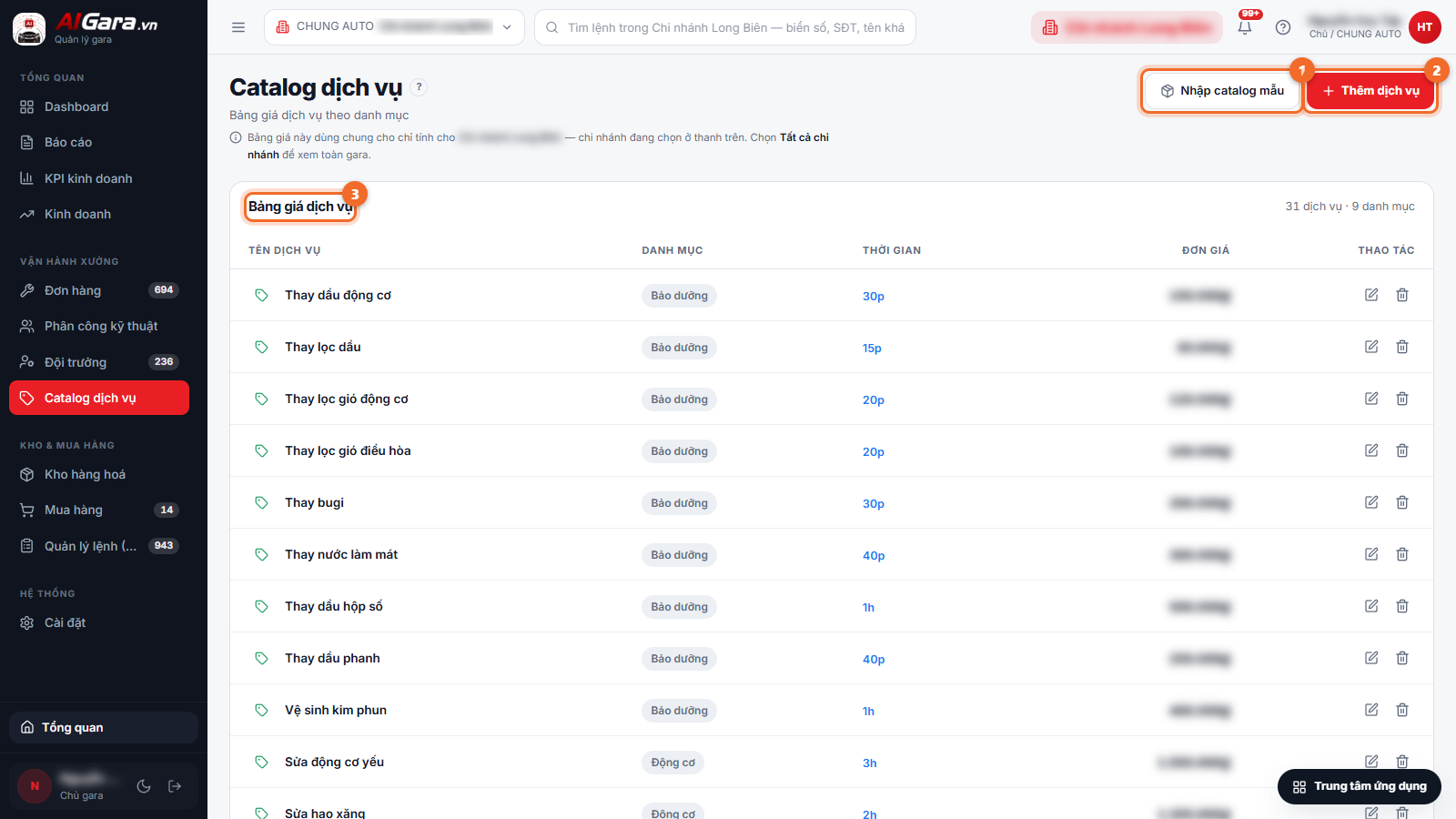Go to Đội trưởng menu item

99,362
